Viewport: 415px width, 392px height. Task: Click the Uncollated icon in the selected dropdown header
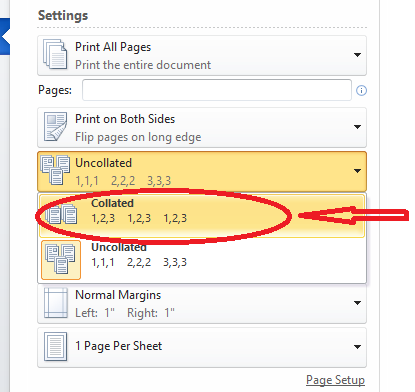pos(55,170)
